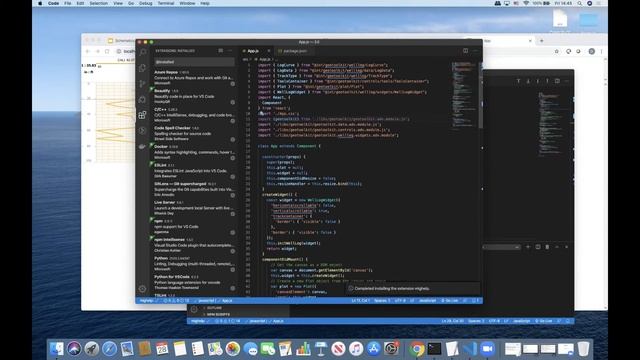This screenshot has width=640, height=360.
Task: Open the File menu
Action: (x=68, y=3)
